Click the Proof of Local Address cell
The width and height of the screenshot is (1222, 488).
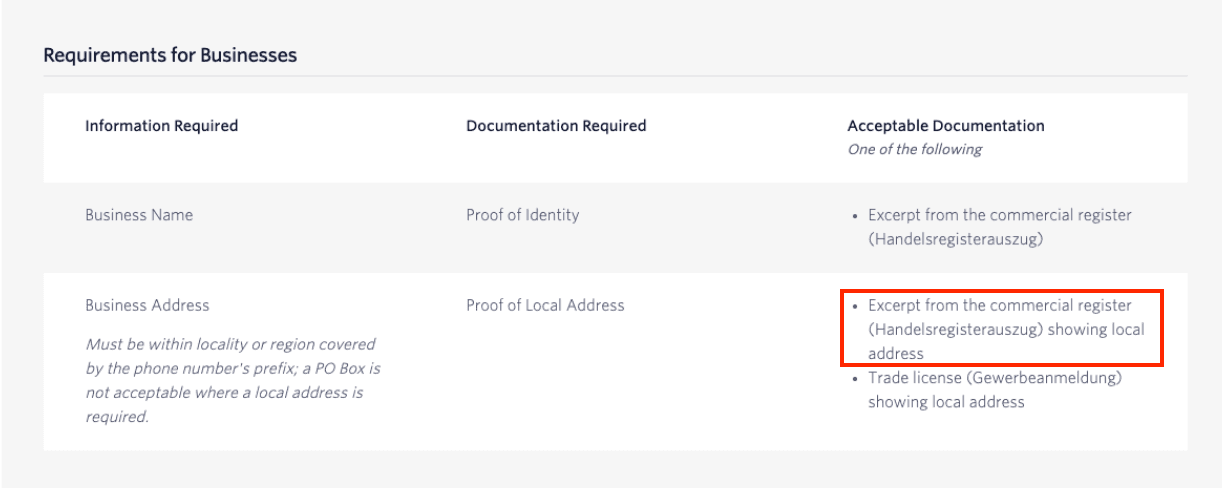(x=545, y=305)
